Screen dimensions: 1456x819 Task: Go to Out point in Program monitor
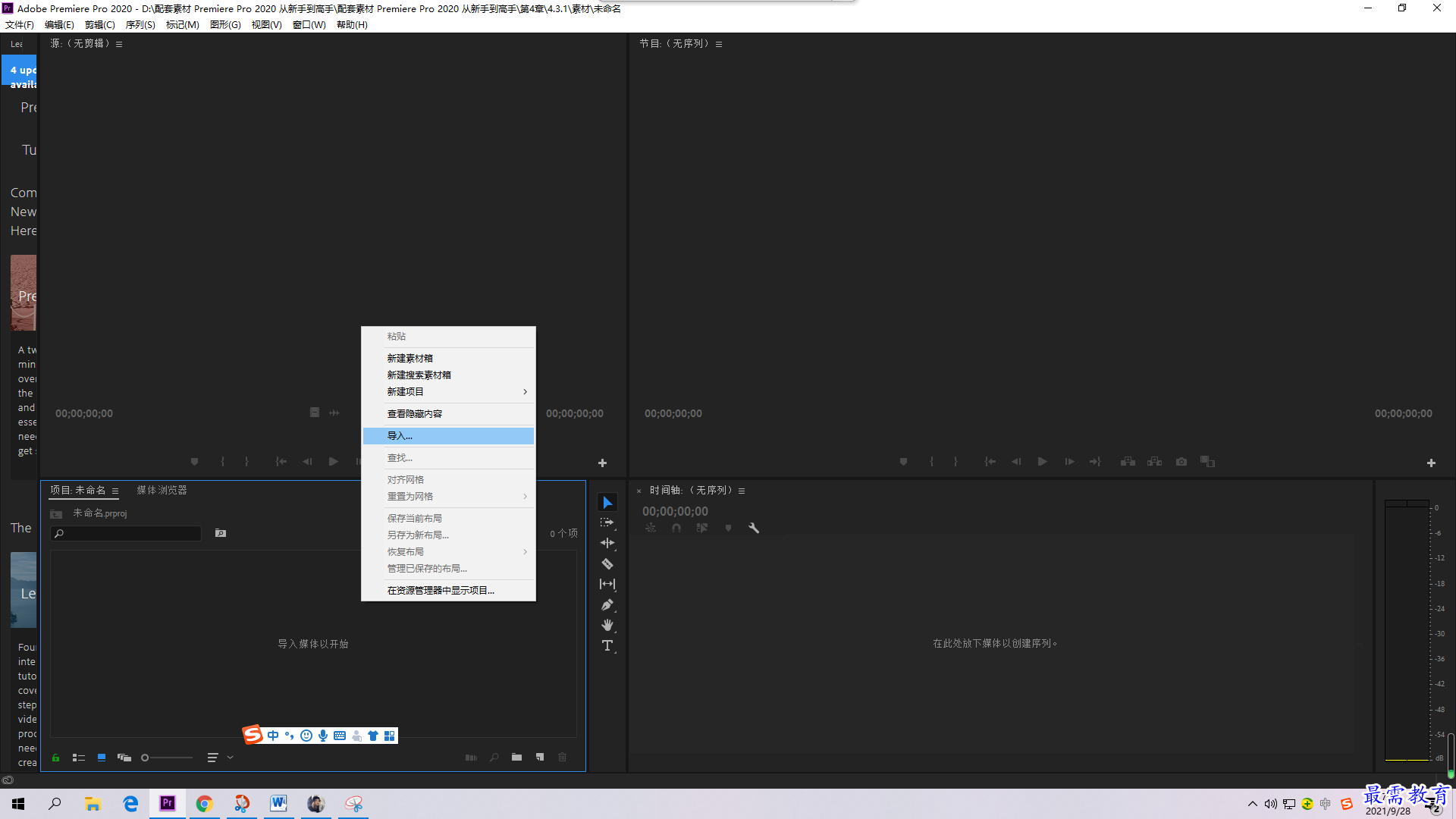pos(1095,461)
